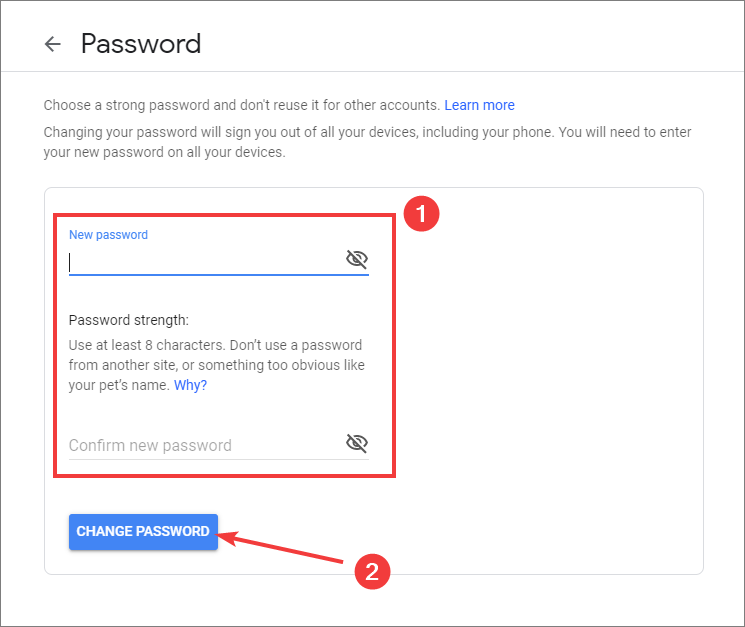745x627 pixels.
Task: Click the red arrow pointing at the button
Action: click(280, 547)
